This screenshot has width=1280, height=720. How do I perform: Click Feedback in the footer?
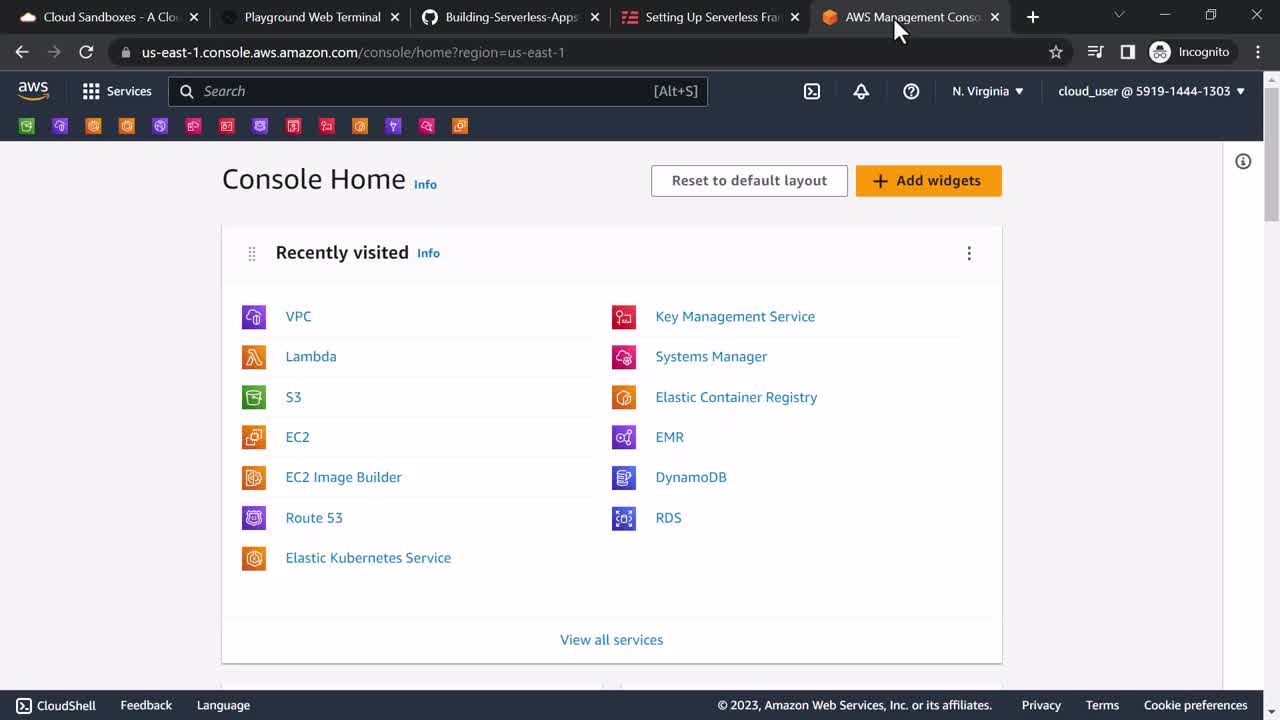coord(146,705)
